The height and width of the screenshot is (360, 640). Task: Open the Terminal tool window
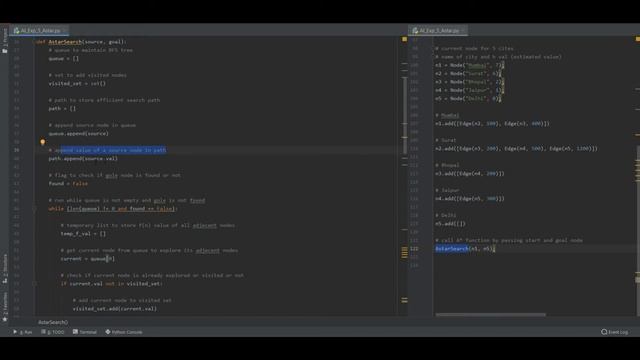coord(84,332)
